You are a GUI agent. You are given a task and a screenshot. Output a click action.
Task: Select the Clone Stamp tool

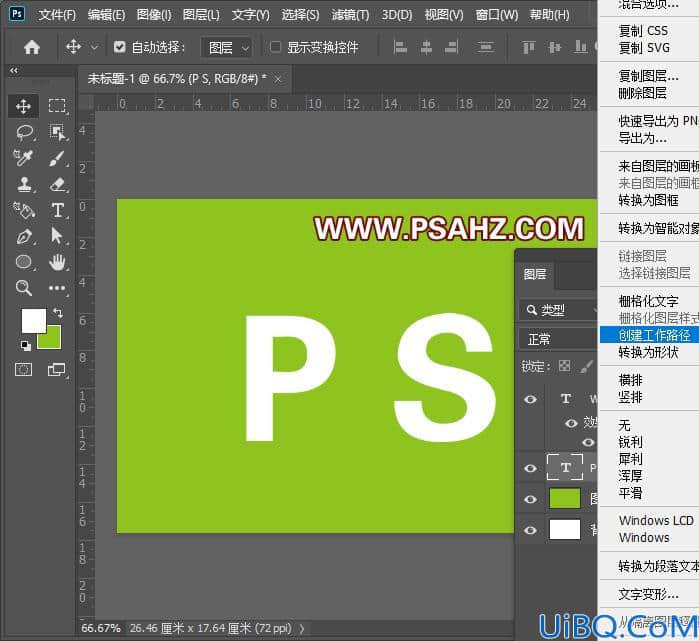click(x=24, y=184)
